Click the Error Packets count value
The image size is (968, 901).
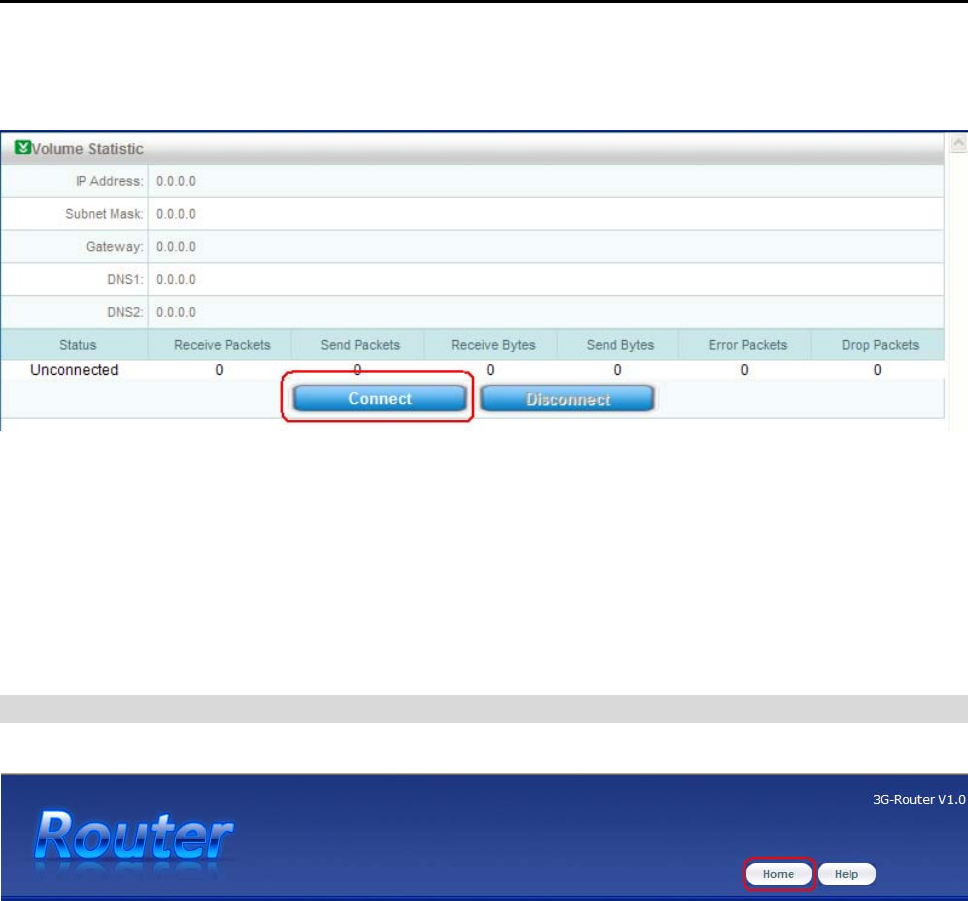pos(745,370)
